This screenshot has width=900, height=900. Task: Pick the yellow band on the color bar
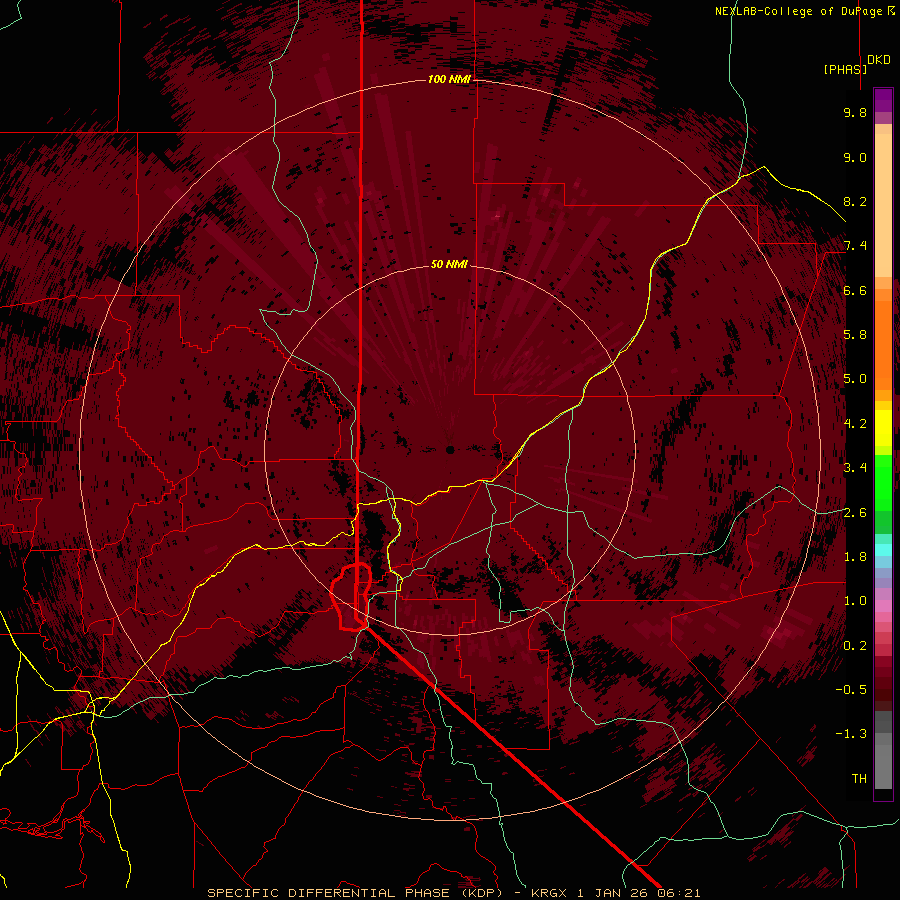(x=883, y=428)
